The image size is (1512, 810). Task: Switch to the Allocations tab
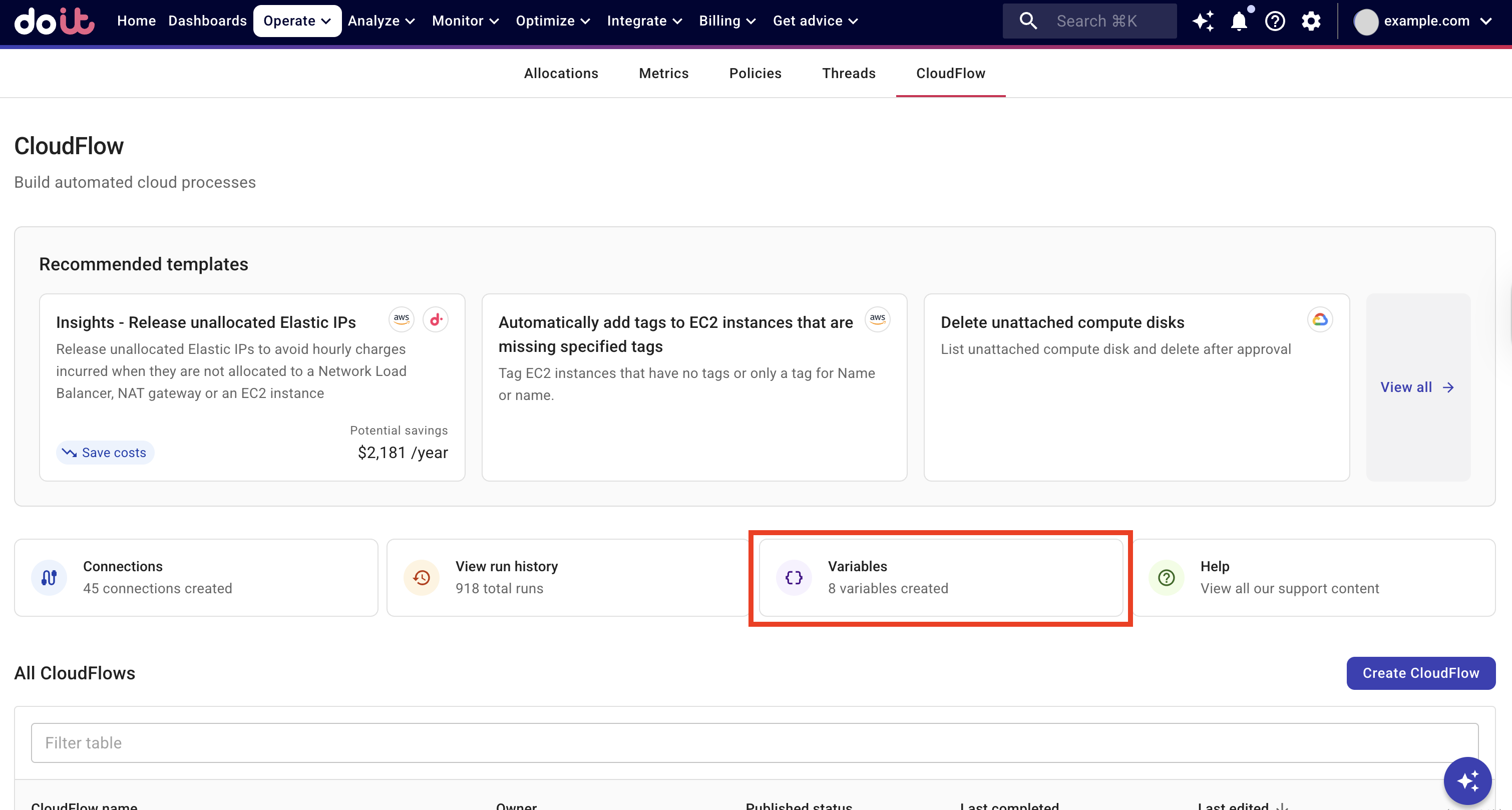[x=561, y=74]
